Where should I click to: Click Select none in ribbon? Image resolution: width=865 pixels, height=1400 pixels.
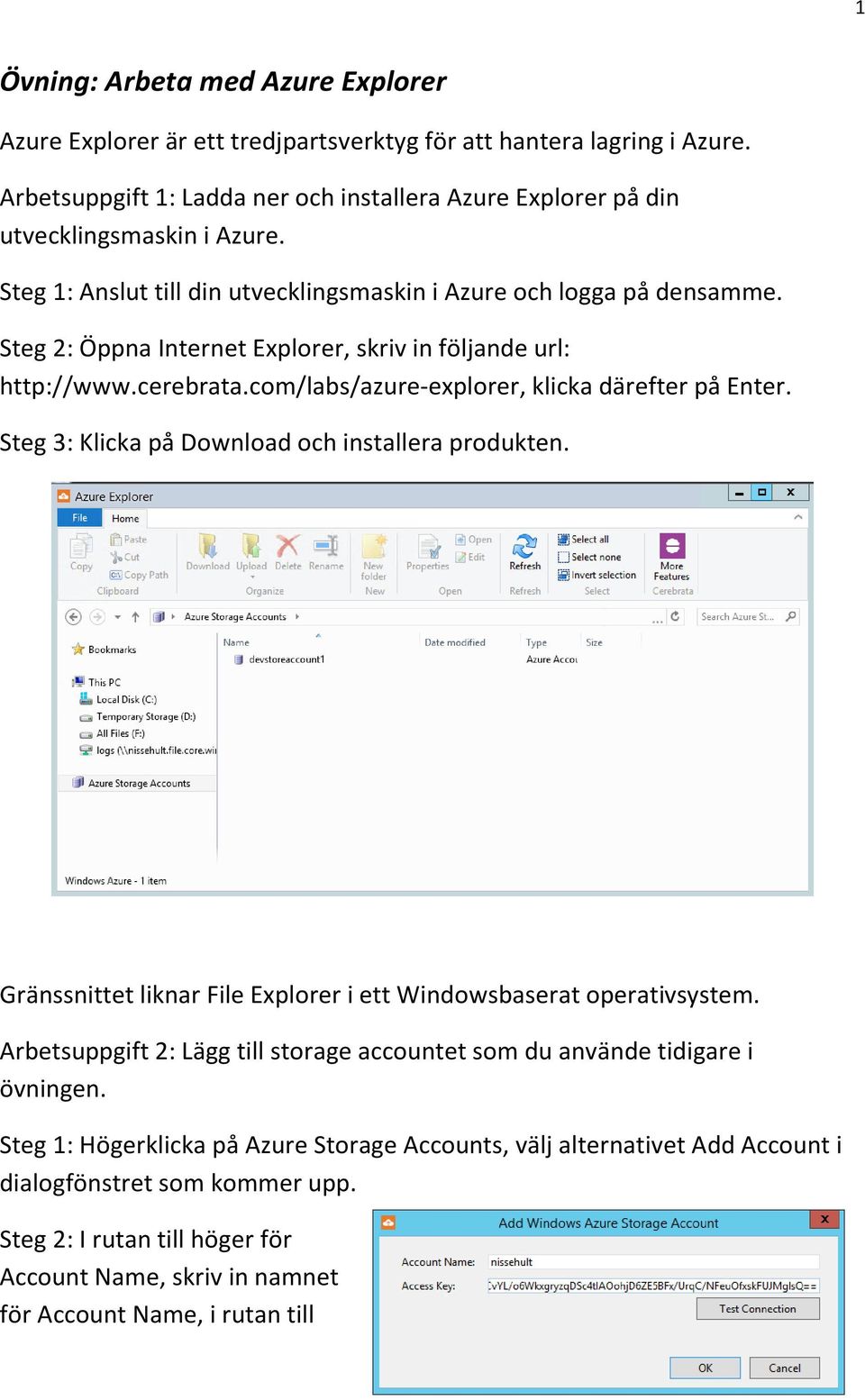[589, 557]
